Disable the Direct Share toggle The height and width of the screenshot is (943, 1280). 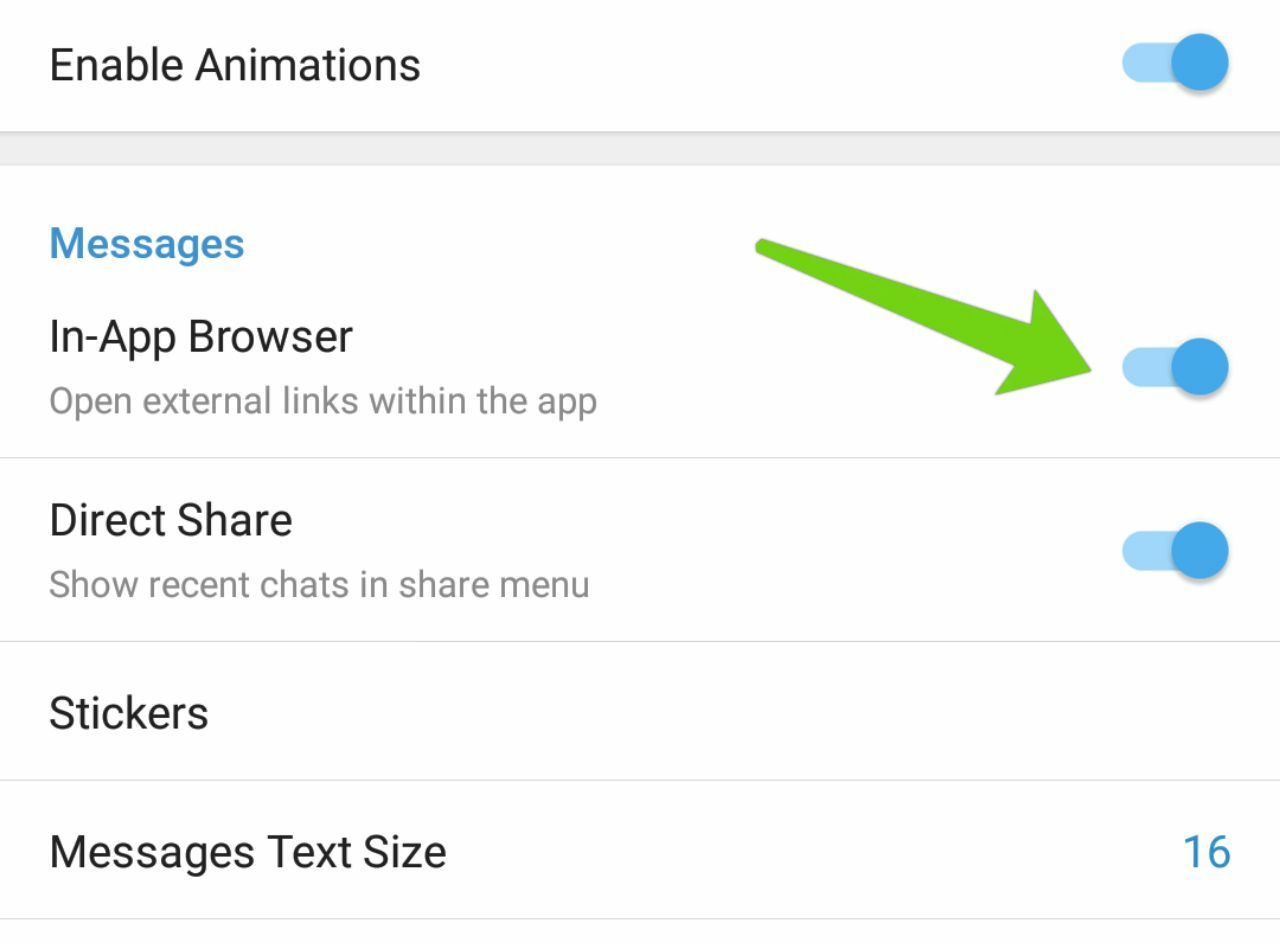(1174, 550)
